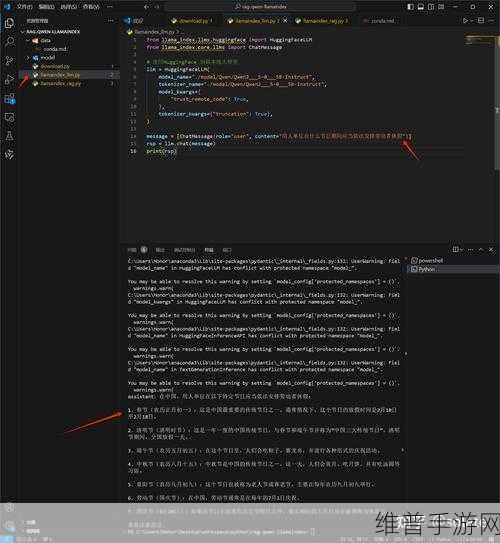Open the Search view icon

click(9, 42)
